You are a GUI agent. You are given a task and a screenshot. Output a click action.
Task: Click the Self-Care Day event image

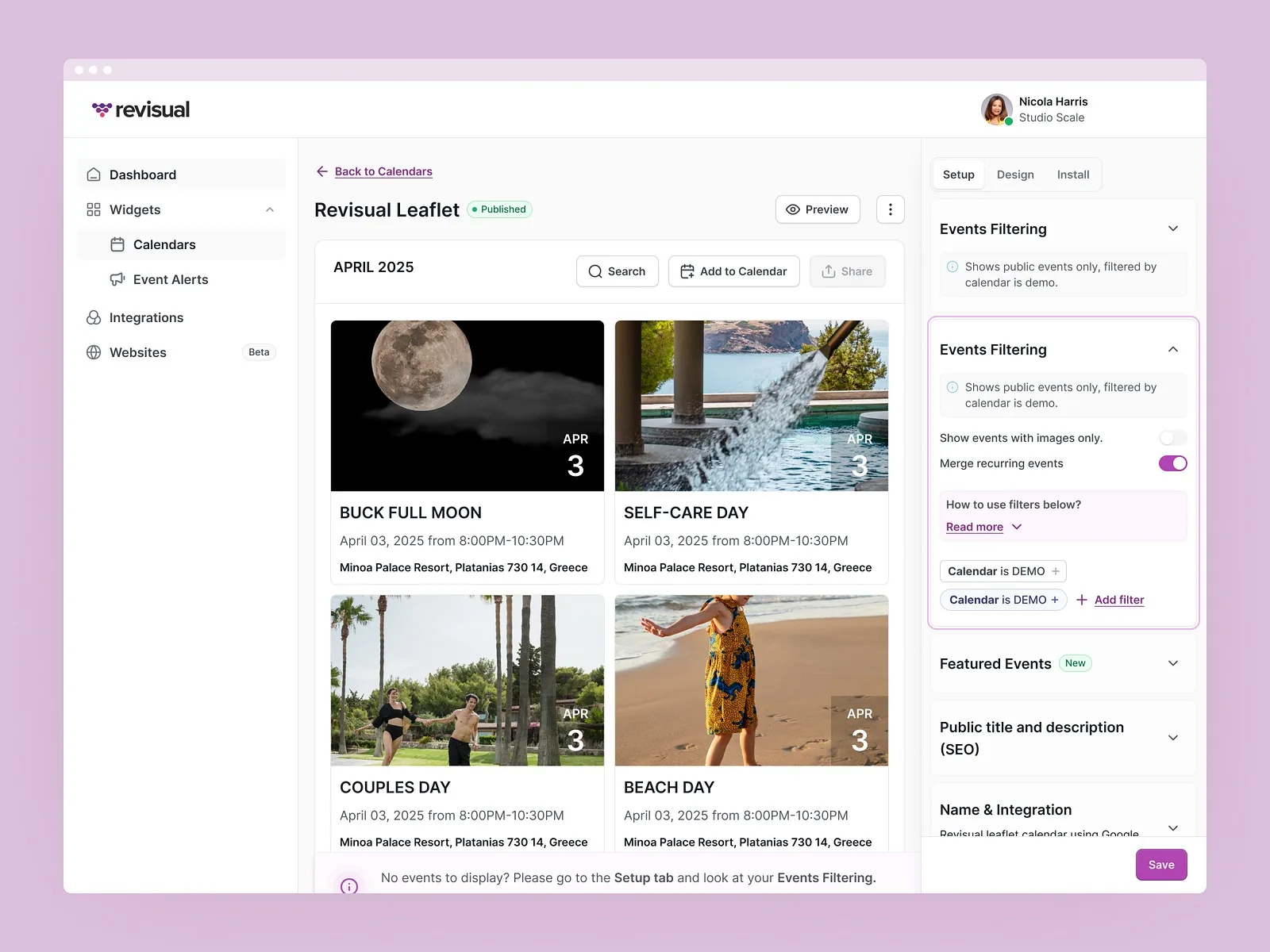click(x=752, y=405)
